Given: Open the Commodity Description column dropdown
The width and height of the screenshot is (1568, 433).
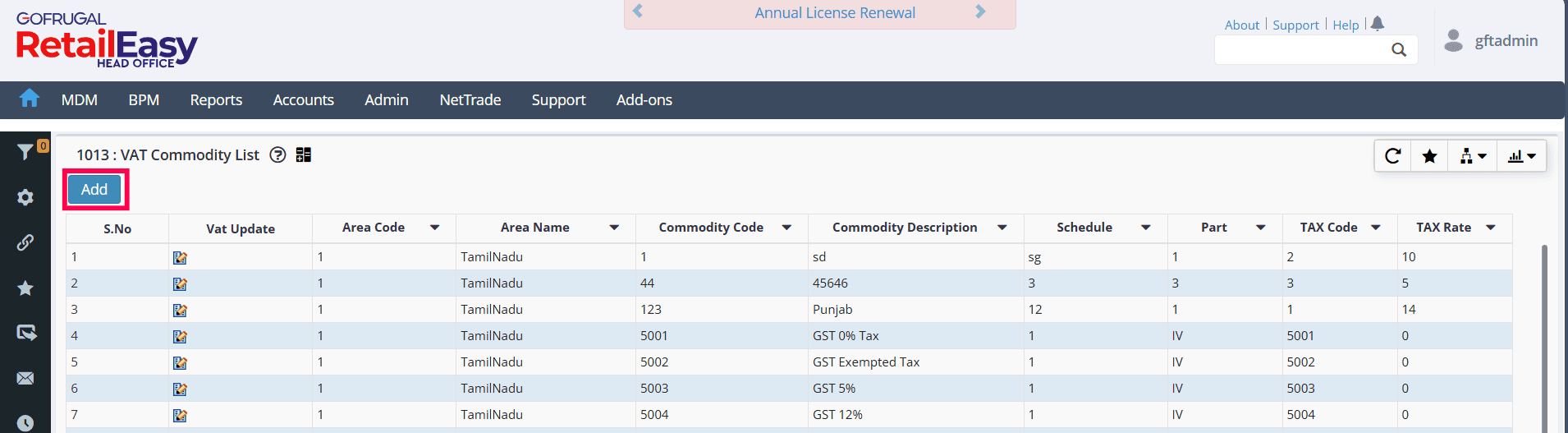Looking at the screenshot, I should click(1002, 228).
